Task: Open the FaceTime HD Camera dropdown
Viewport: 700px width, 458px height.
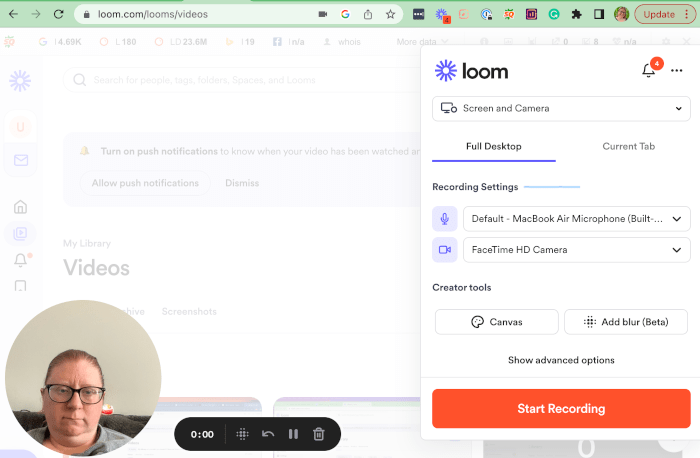Action: 577,250
